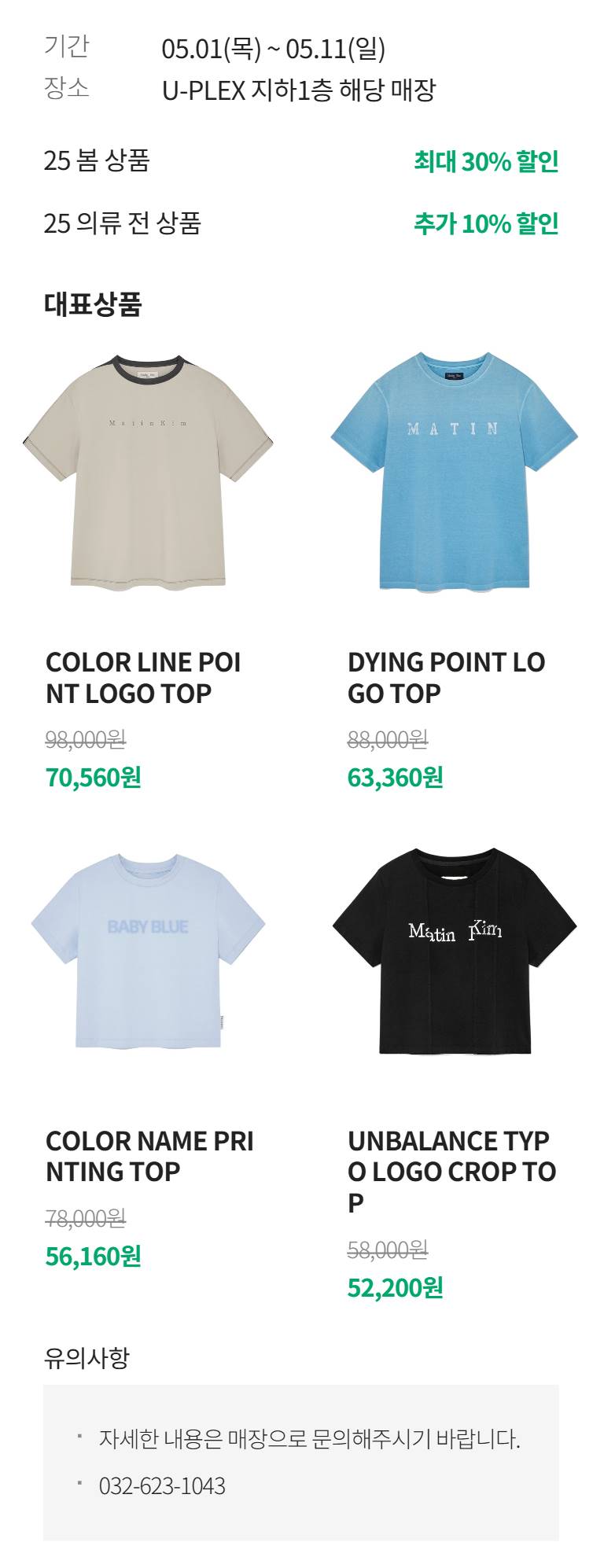Select the COLOR LINE POINT LOGO TOP title
Image resolution: width=604 pixels, height=1568 pixels.
[x=143, y=678]
